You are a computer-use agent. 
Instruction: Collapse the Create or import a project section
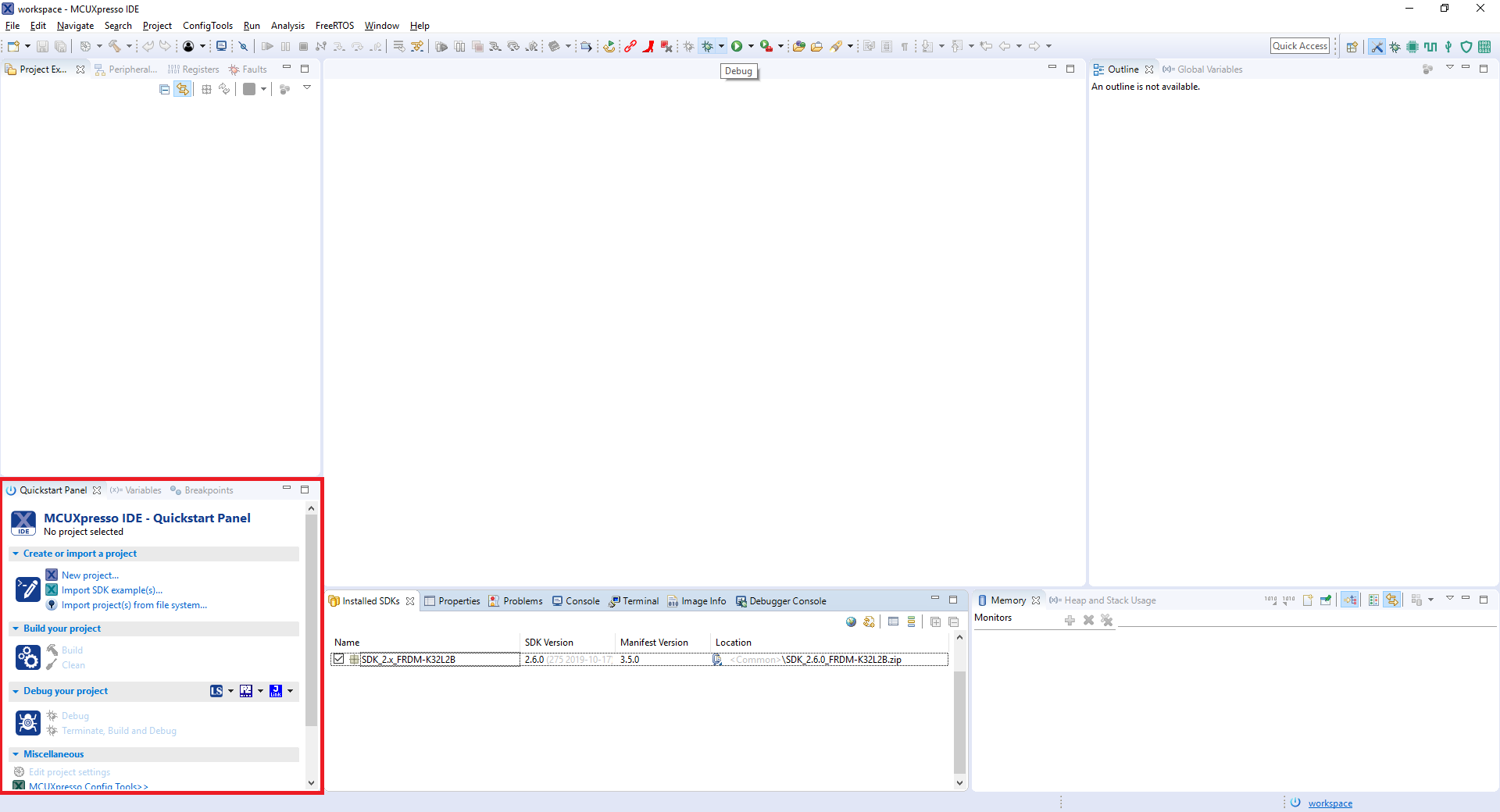(16, 554)
